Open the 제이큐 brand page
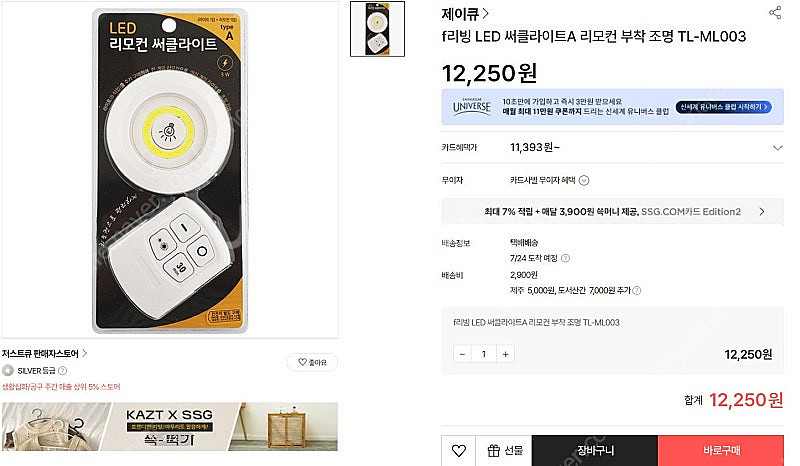The height and width of the screenshot is (466, 800). click(x=465, y=14)
